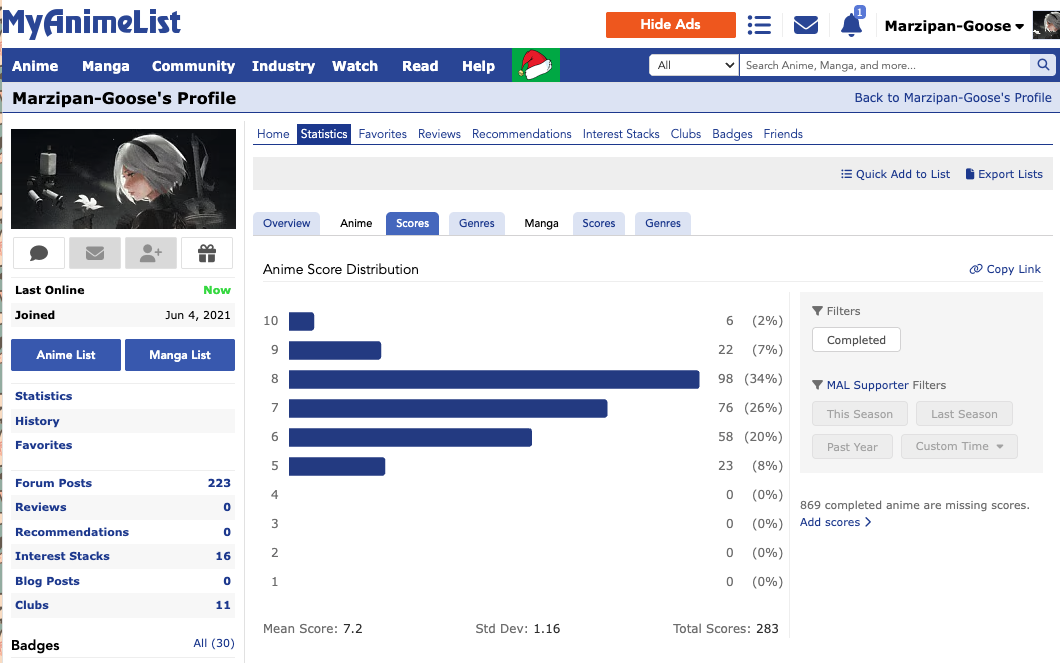Click the gift icon button
This screenshot has width=1060, height=663.
click(x=207, y=253)
